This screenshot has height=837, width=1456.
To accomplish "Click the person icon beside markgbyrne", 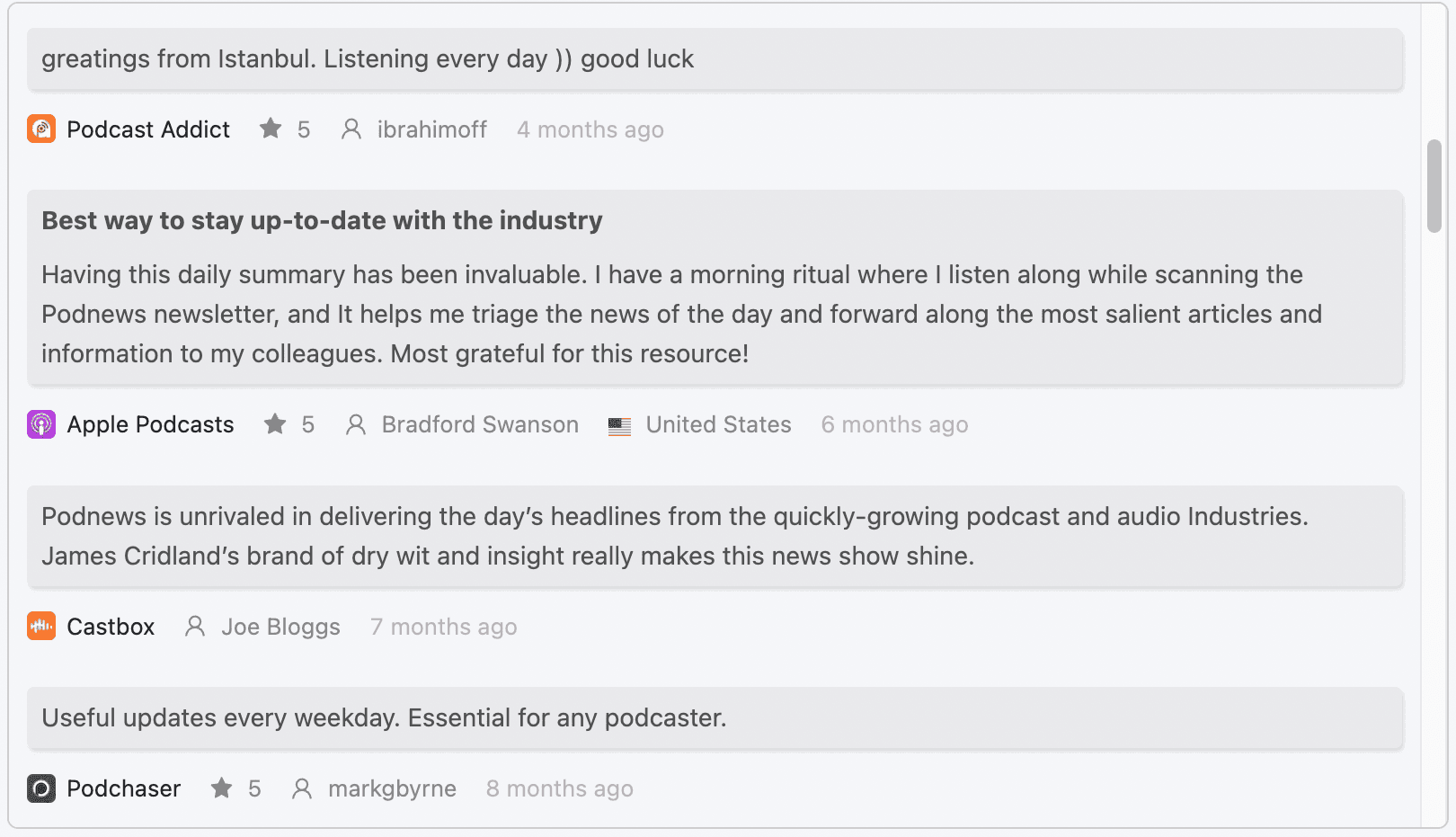I will coord(302,788).
